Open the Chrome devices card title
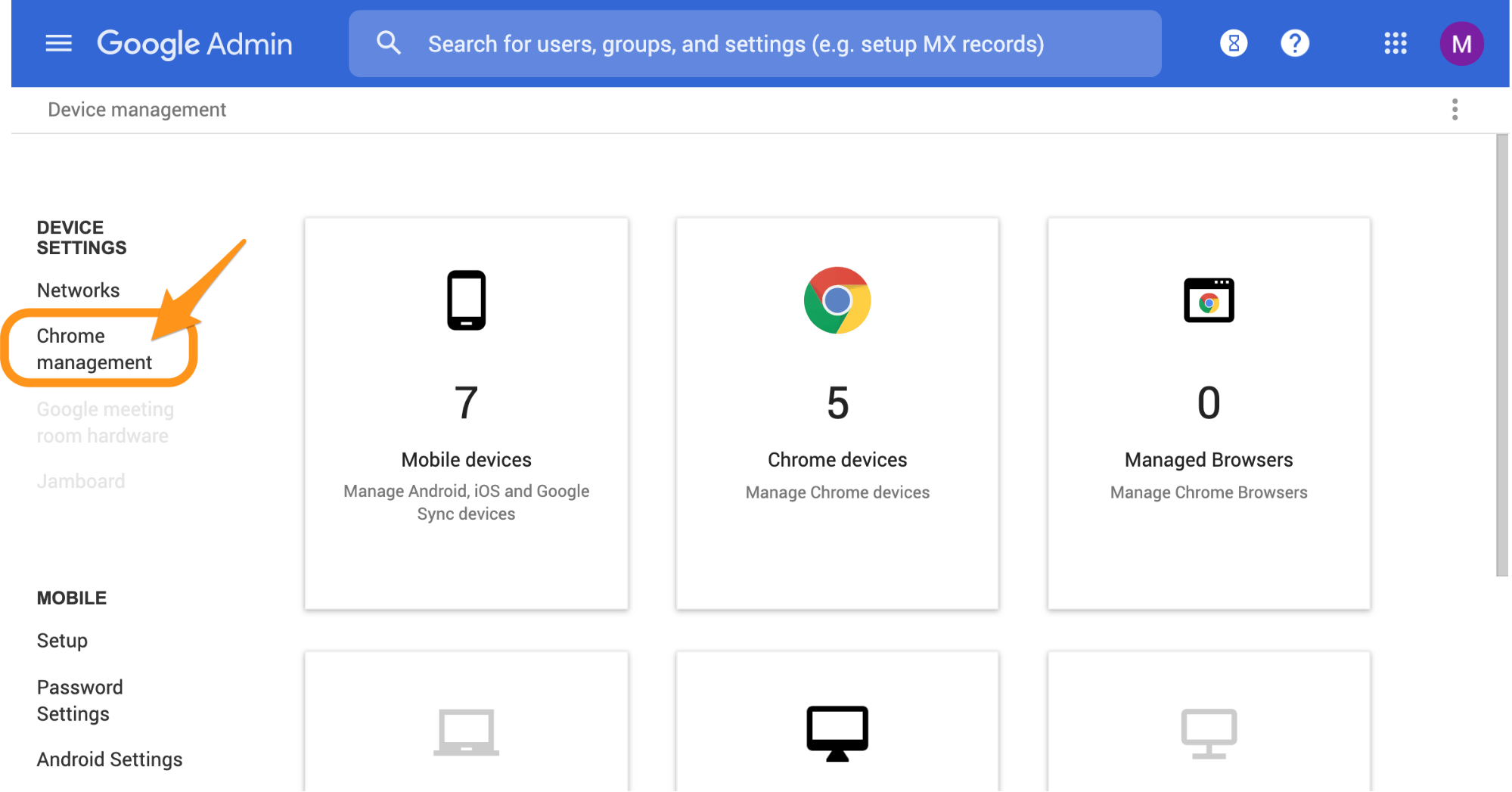 (837, 460)
